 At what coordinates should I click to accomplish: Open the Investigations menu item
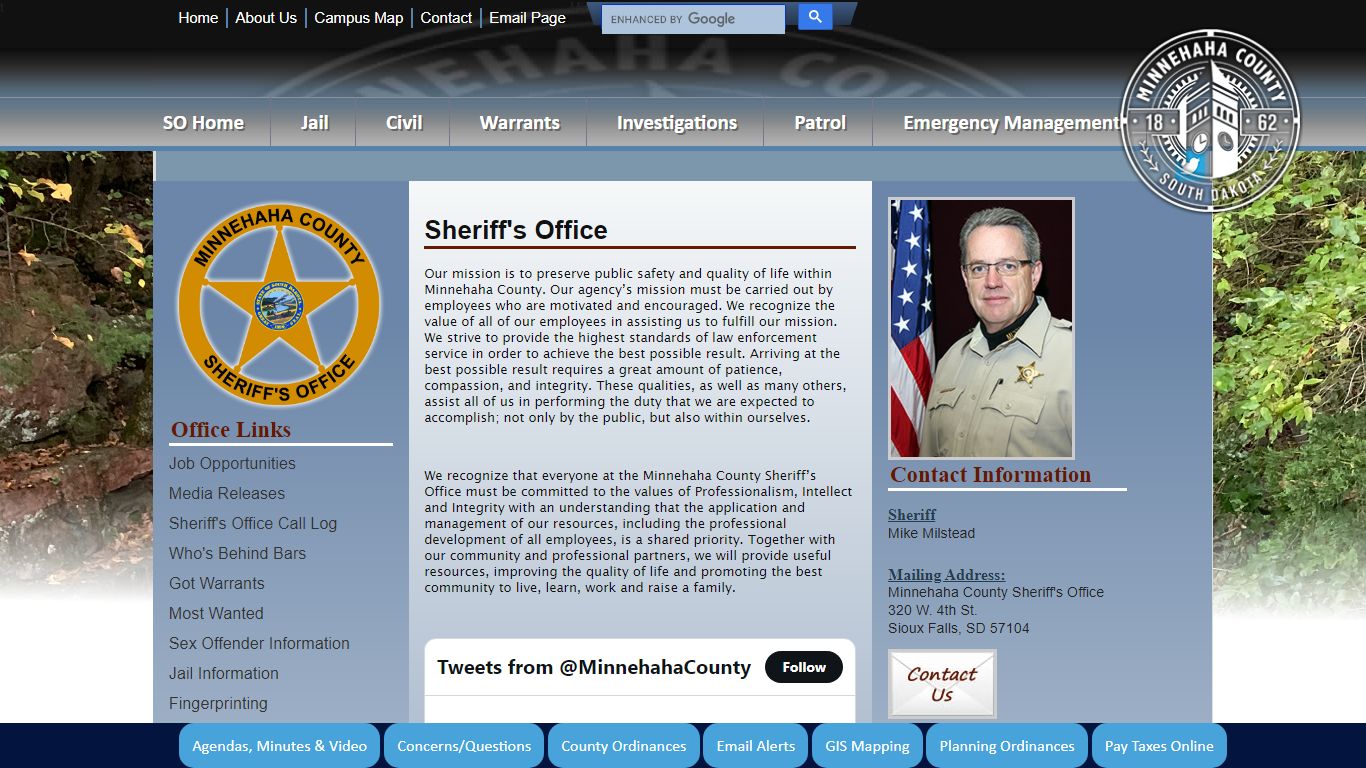[676, 123]
